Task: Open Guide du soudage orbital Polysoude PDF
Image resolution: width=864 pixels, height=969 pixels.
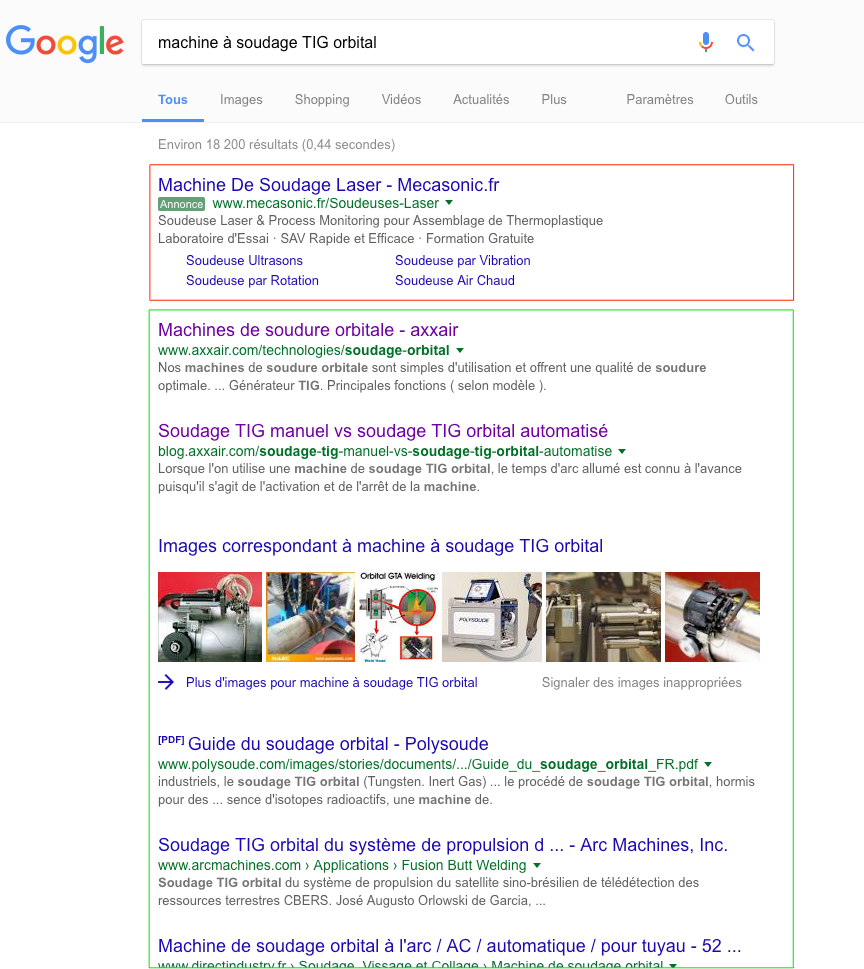Action: 338,744
